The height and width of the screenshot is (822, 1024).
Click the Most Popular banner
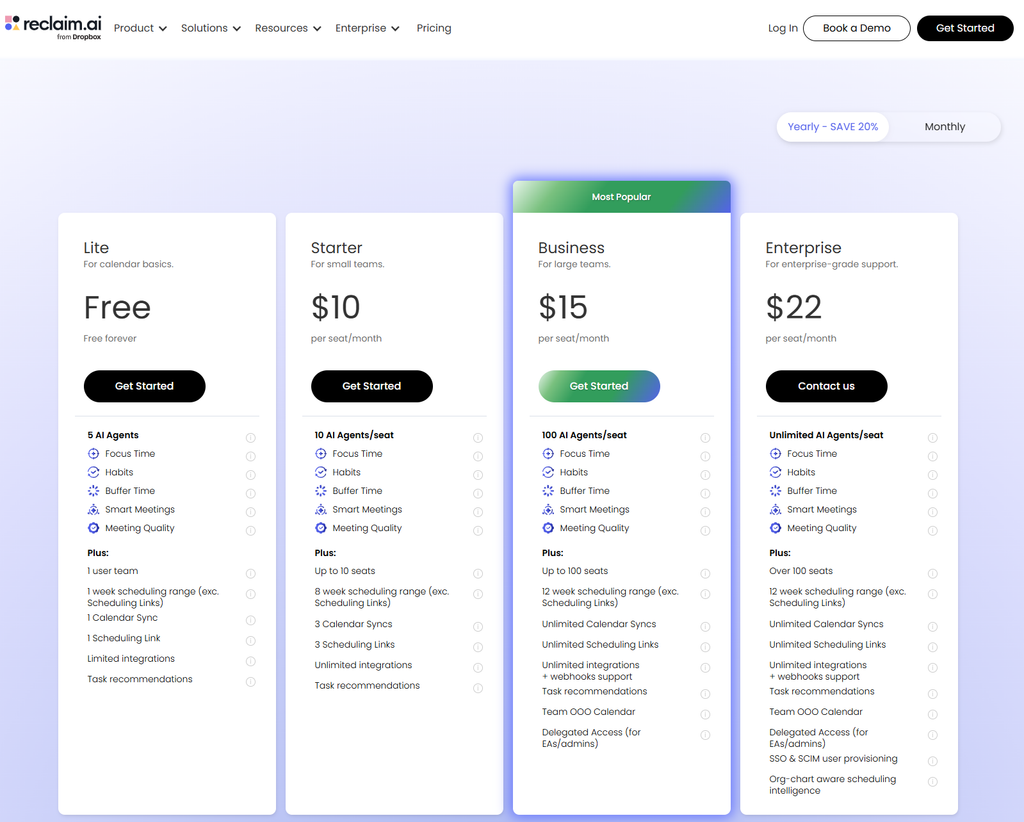click(x=621, y=197)
